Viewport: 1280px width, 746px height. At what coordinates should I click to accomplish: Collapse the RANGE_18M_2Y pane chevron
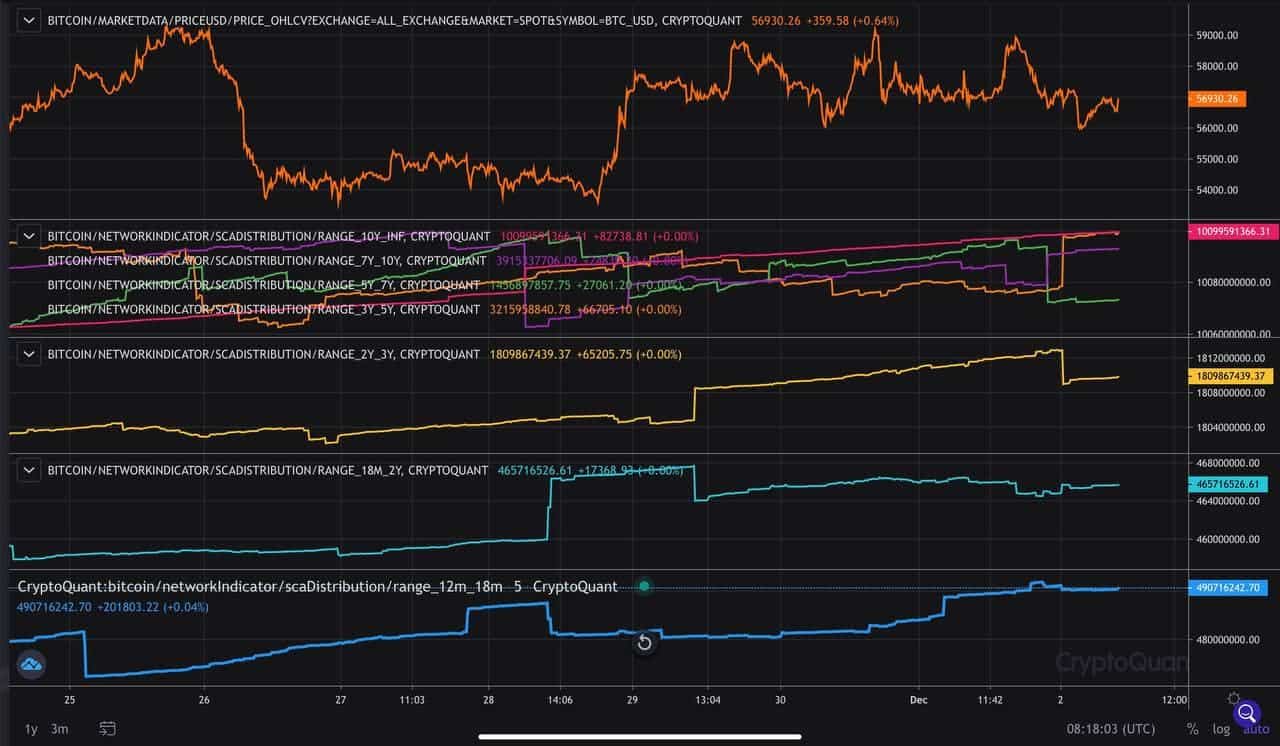29,470
